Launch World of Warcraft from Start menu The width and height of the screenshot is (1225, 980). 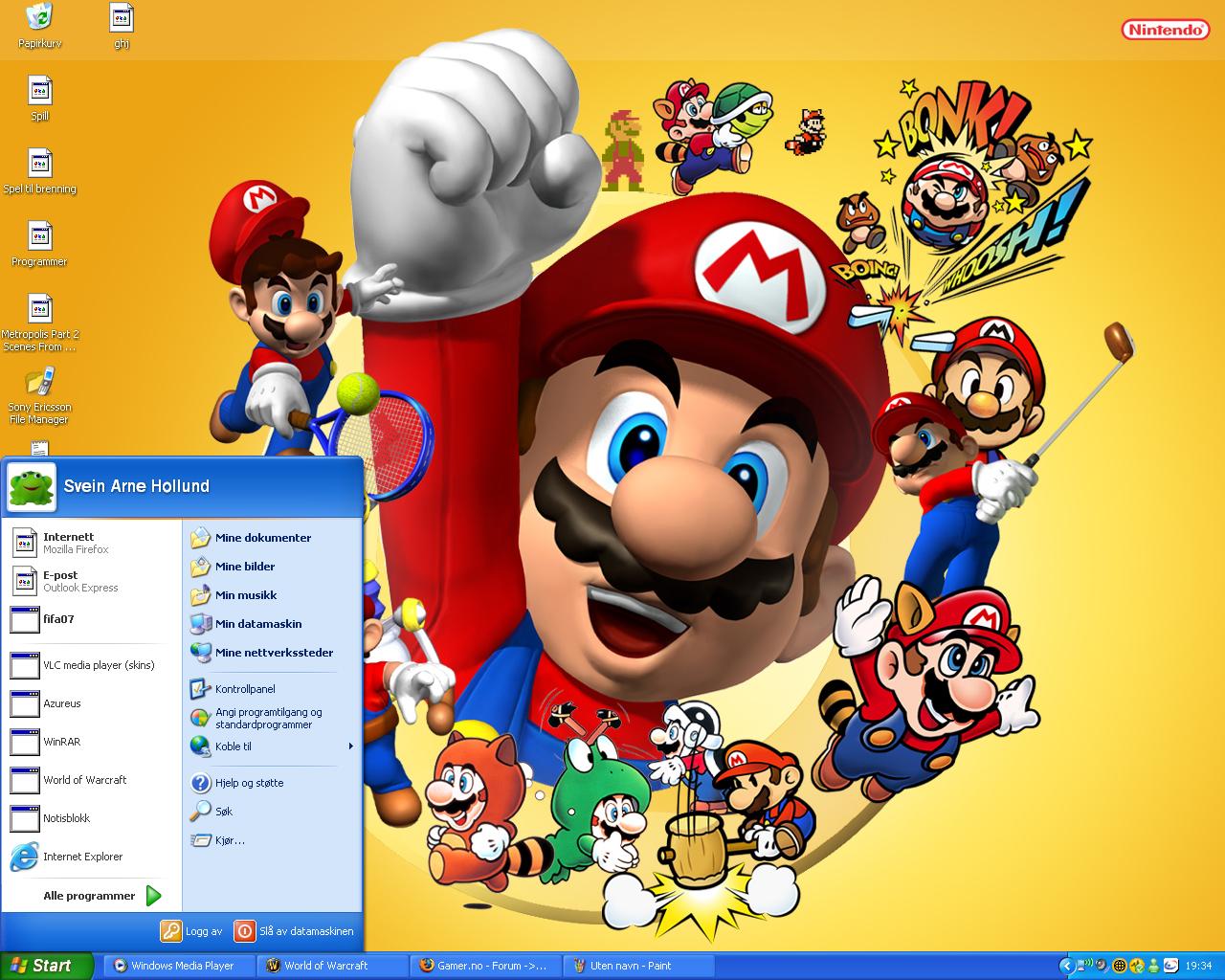pos(92,780)
